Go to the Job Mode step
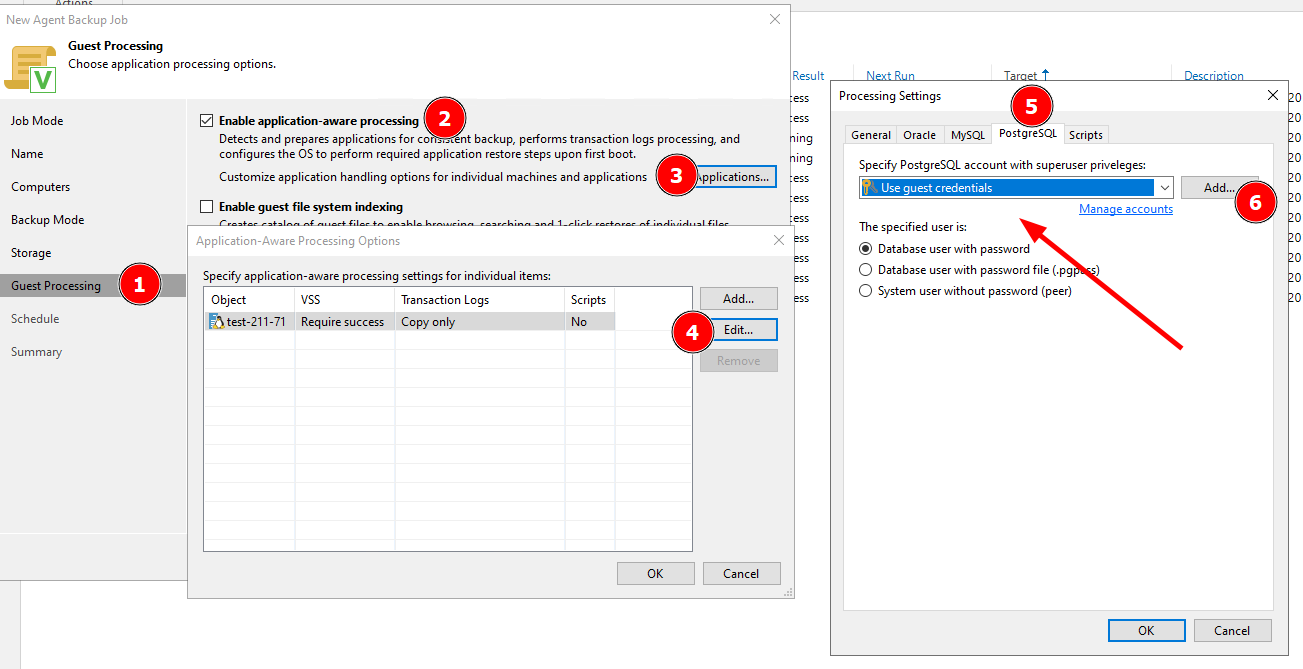1303x669 pixels. [x=37, y=121]
